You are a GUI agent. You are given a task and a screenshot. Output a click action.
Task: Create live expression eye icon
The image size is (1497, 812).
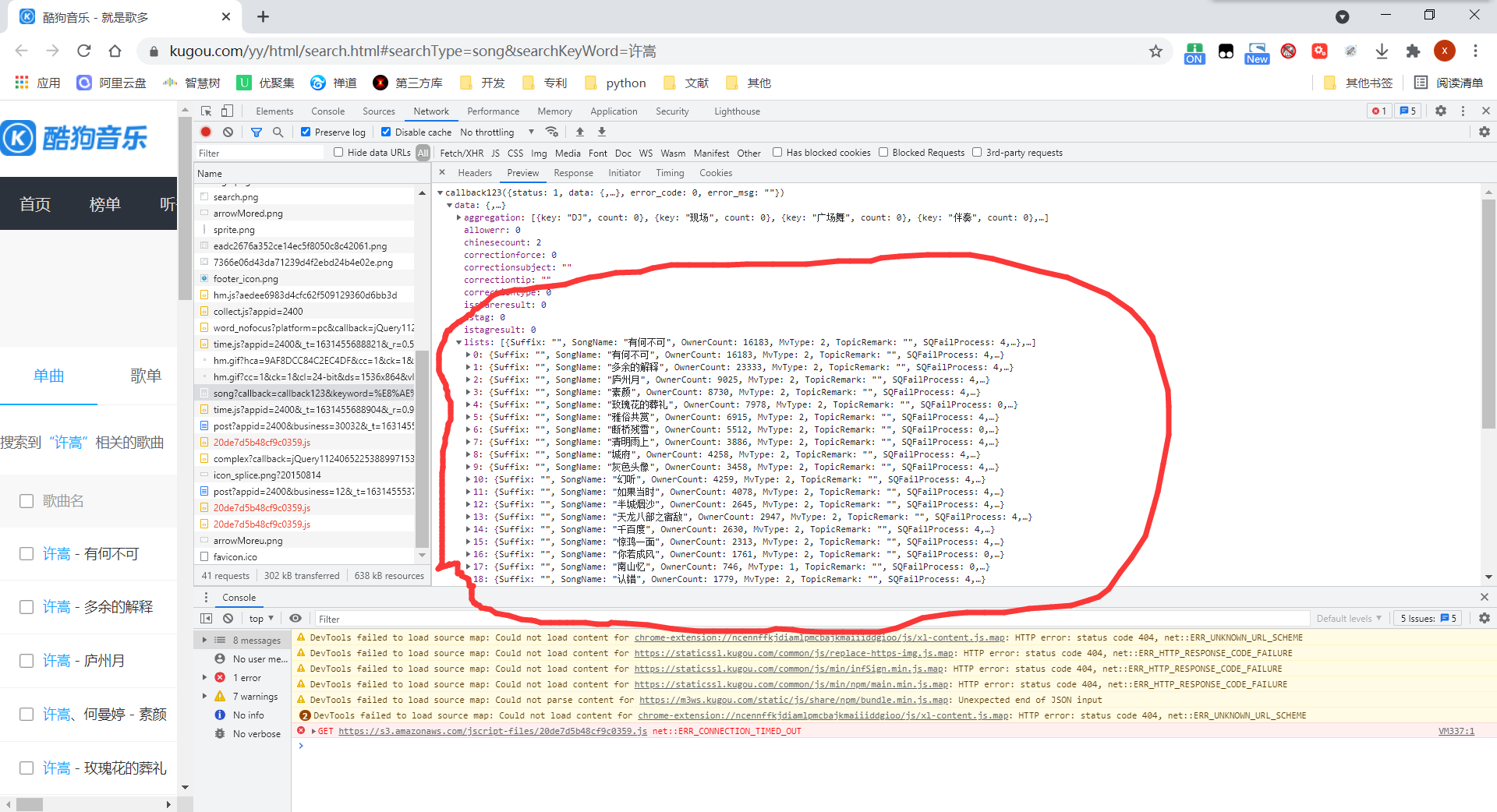[x=296, y=618]
